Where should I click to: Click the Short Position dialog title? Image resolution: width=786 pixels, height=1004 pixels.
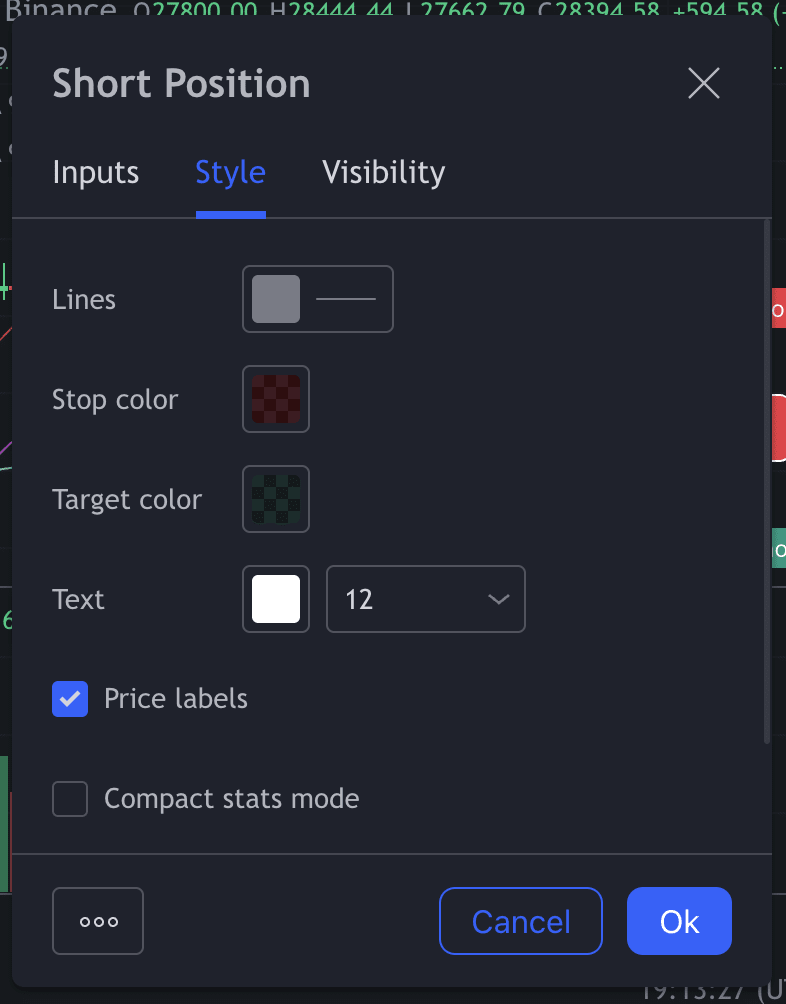coord(181,84)
